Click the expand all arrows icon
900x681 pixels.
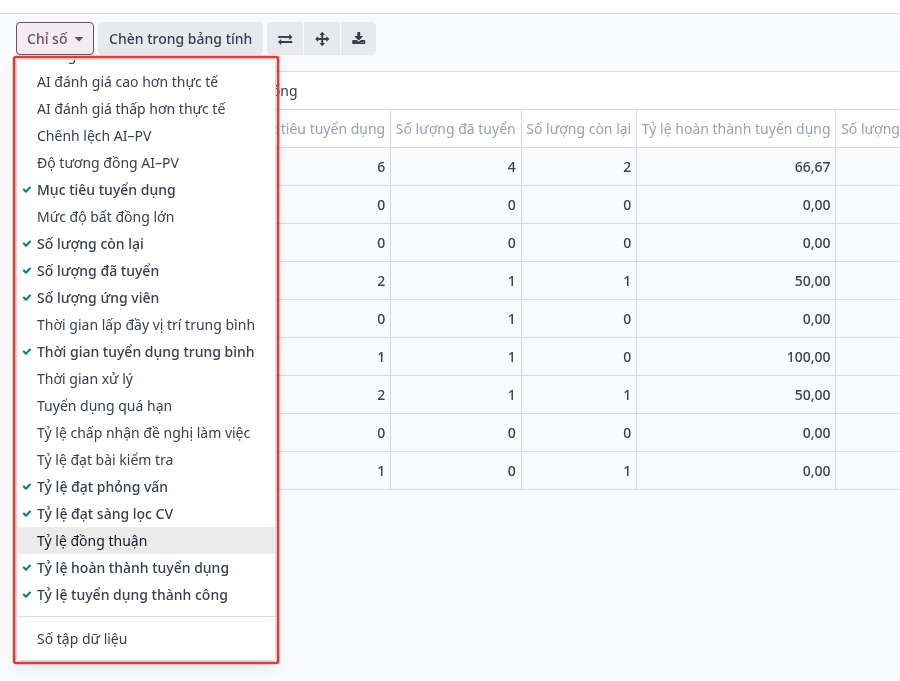point(322,39)
